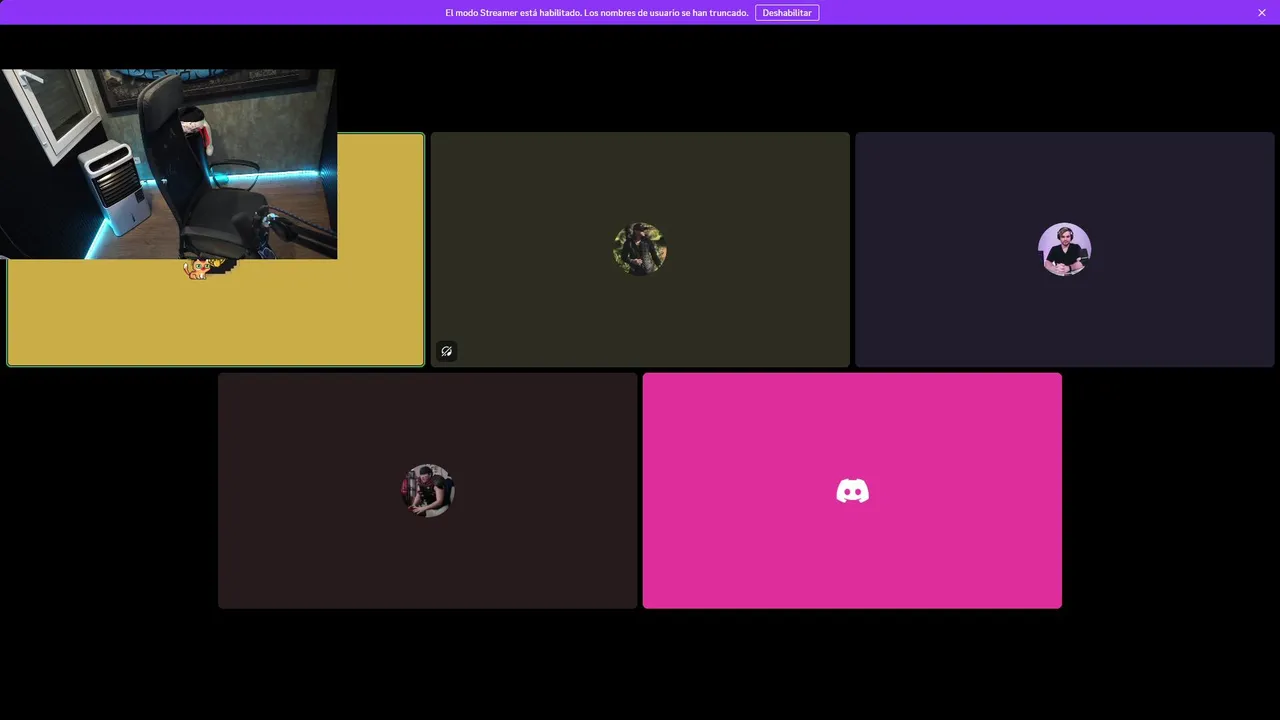1280x720 pixels.
Task: Click the orange cat sticker on the yellow tile
Action: (198, 269)
